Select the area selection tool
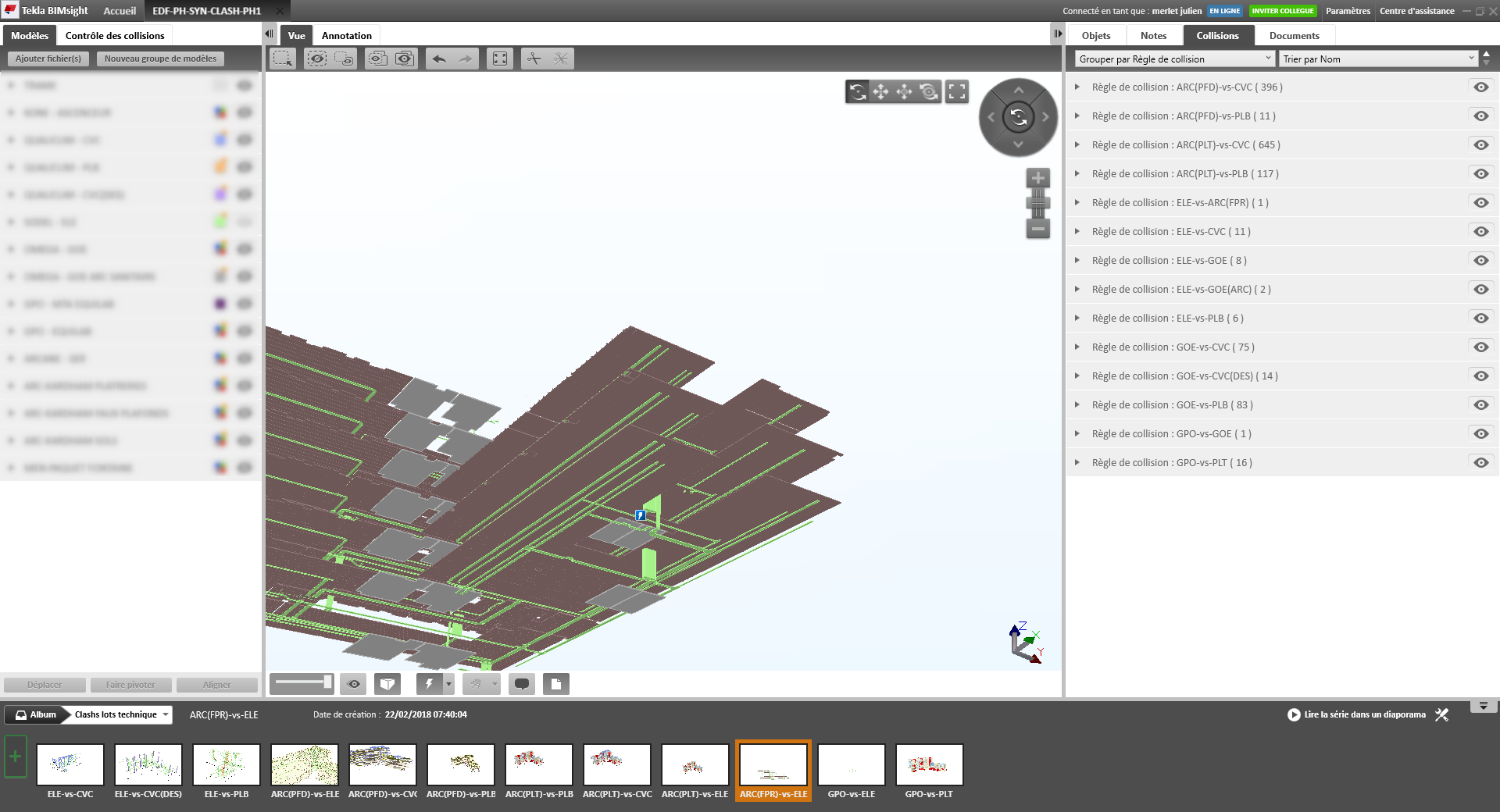This screenshot has width=1500, height=812. coord(282,59)
